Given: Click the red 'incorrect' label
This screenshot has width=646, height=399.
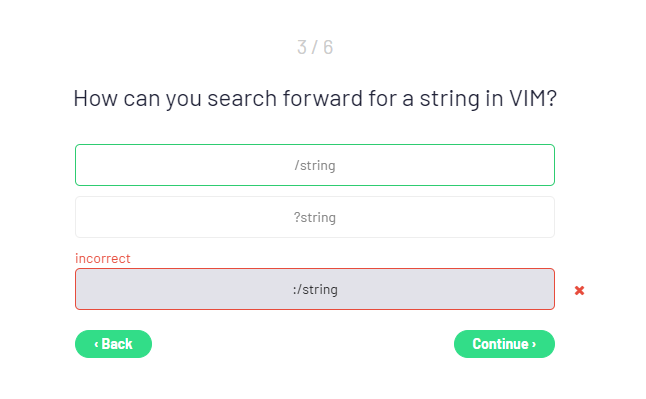Looking at the screenshot, I should coord(103,258).
